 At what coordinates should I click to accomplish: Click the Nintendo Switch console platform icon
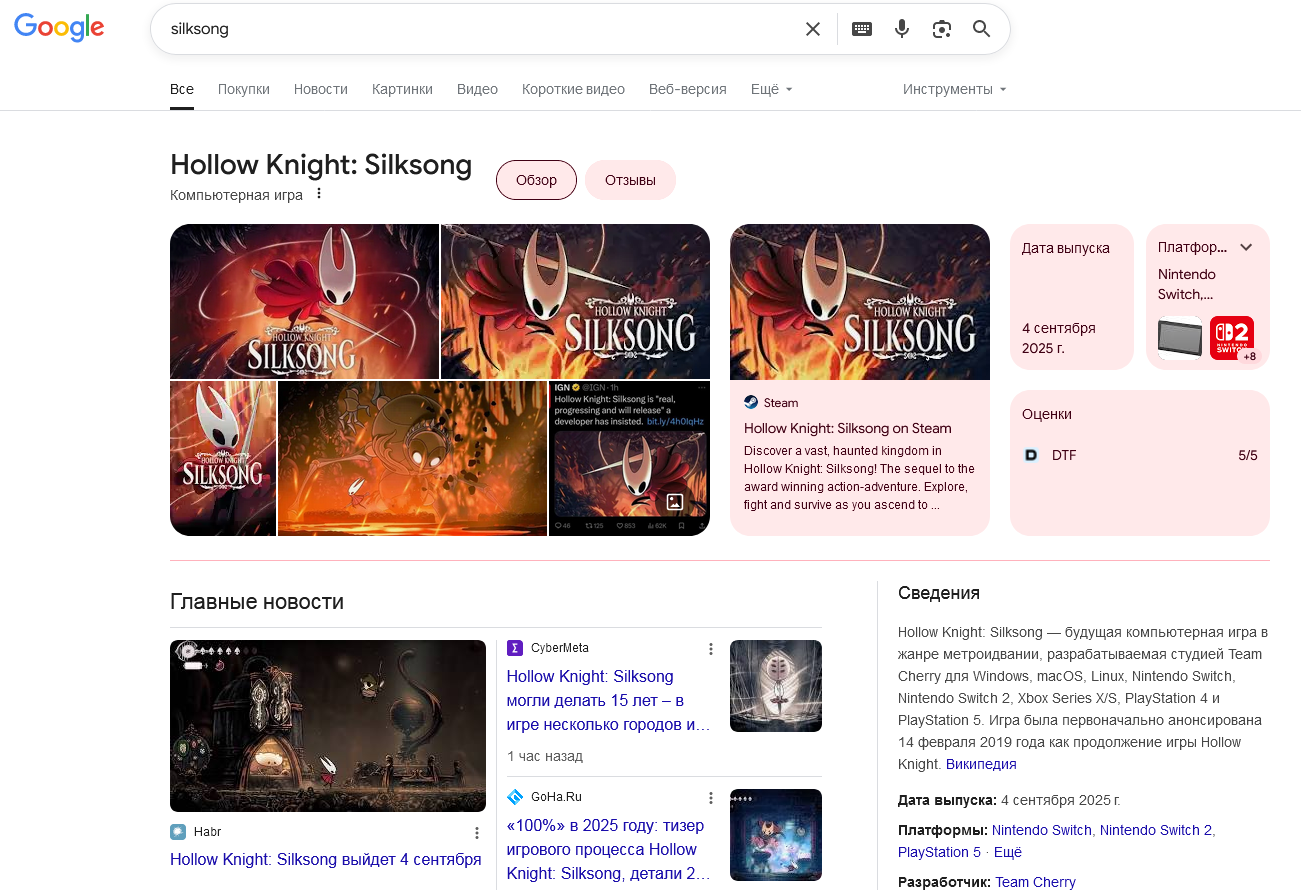pos(1180,338)
